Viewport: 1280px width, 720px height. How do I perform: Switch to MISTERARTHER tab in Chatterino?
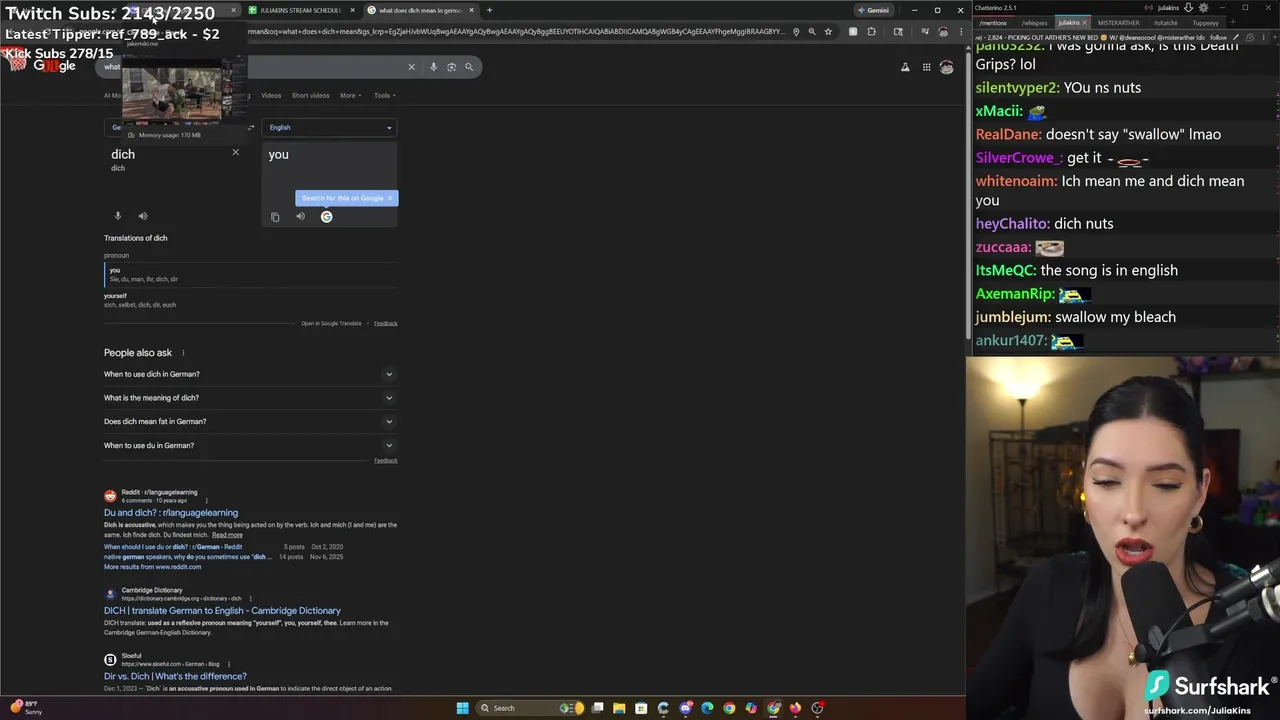1118,22
